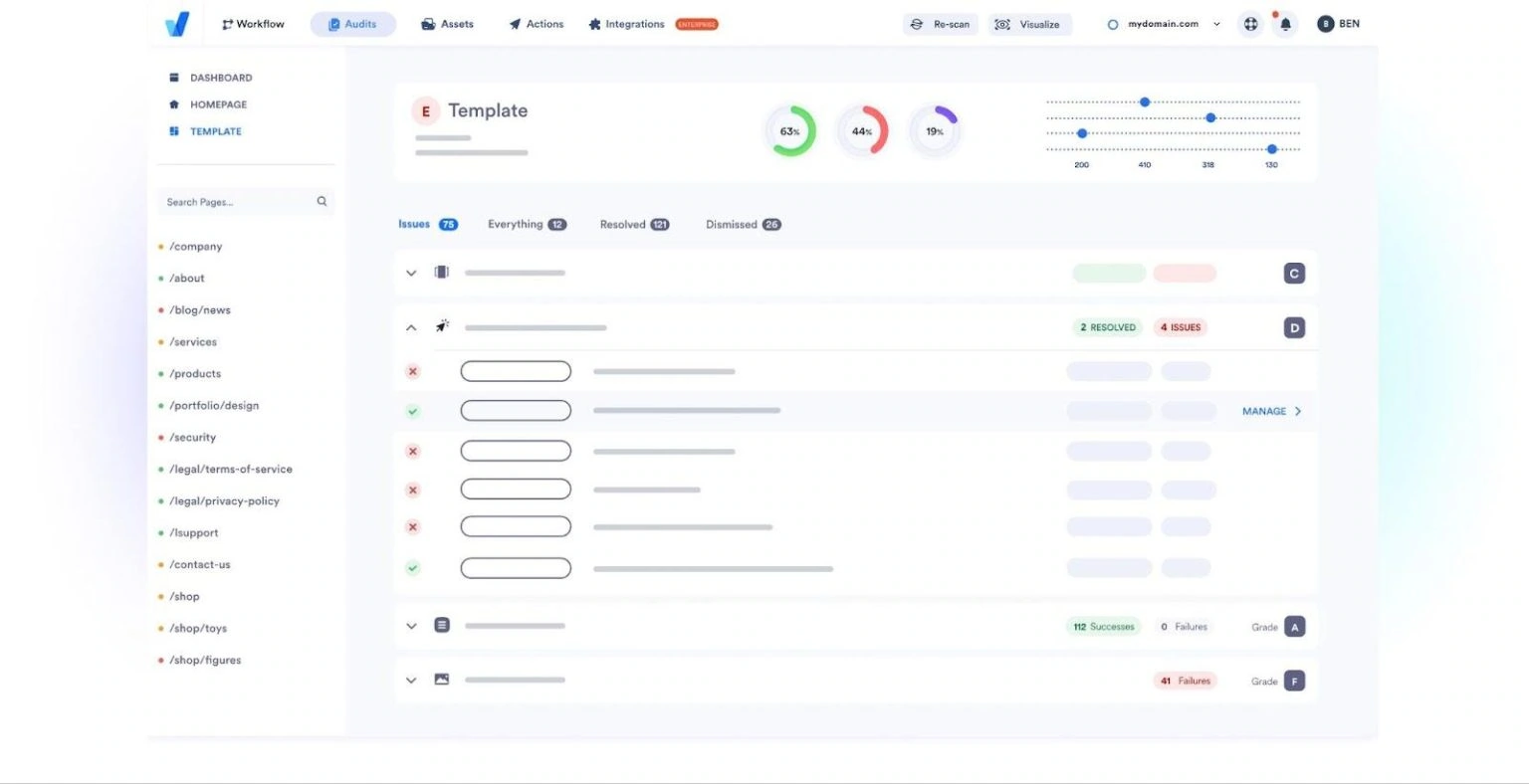Click the handle on the bottommost dotted slider
The height and width of the screenshot is (784, 1529).
pyautogui.click(x=1271, y=149)
